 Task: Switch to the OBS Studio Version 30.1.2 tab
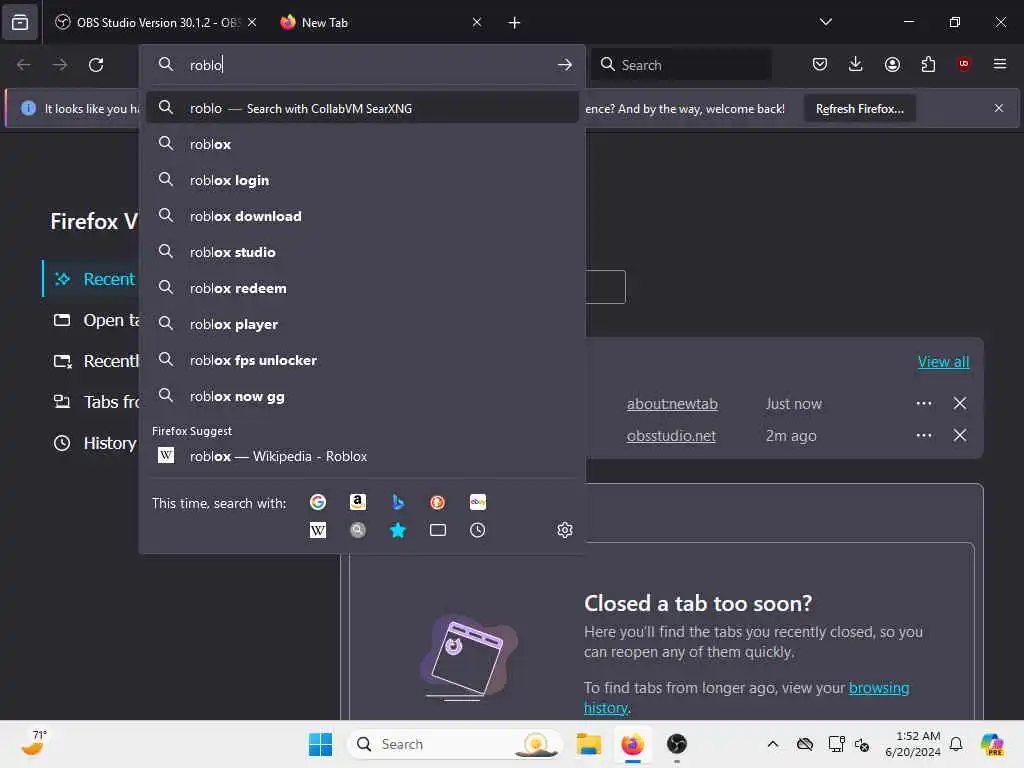tap(154, 22)
